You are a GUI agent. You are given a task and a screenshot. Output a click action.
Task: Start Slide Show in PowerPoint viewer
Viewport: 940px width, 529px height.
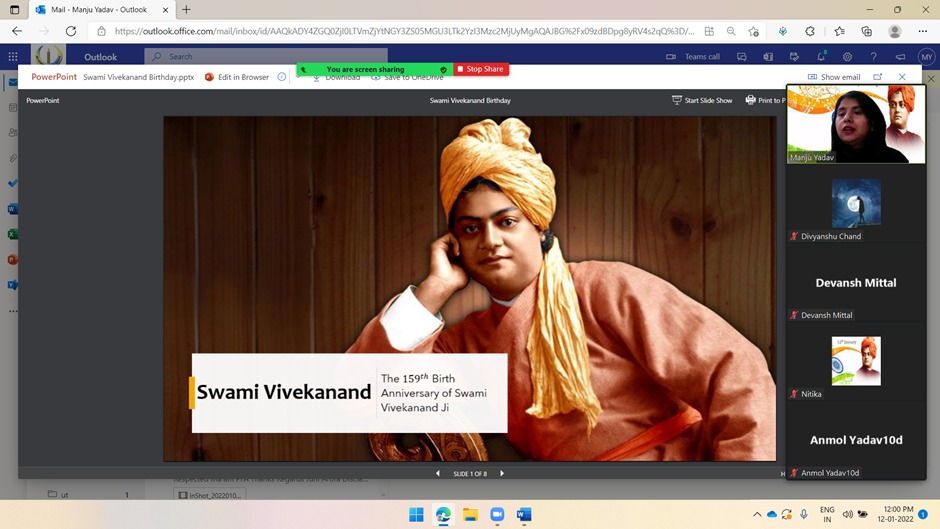click(x=701, y=100)
